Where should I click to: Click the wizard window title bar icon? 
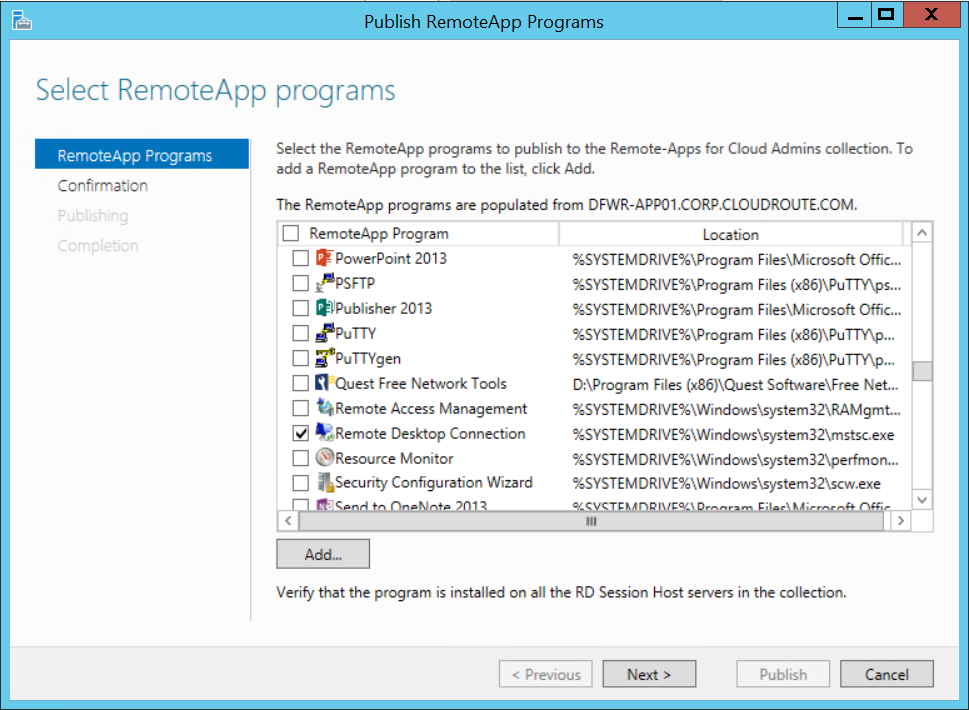22,21
